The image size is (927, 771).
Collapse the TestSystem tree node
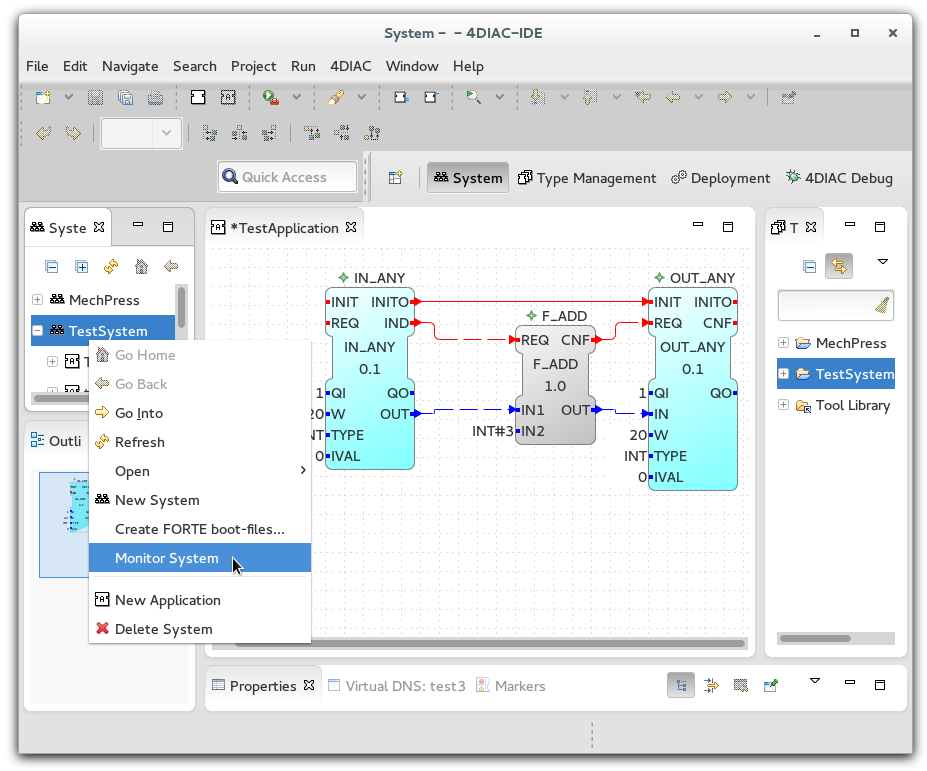(38, 331)
